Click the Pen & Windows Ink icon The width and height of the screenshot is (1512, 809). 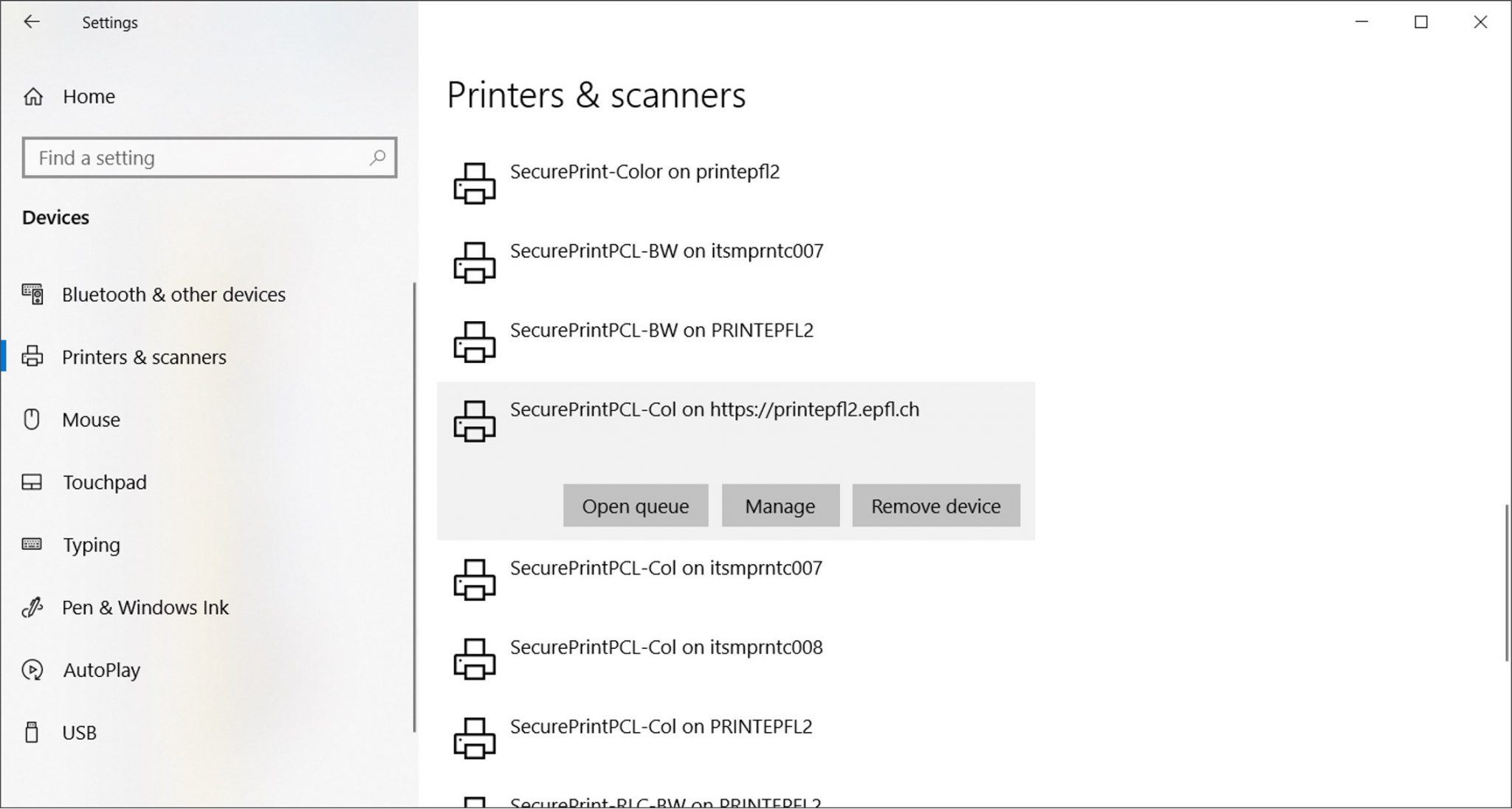32,607
